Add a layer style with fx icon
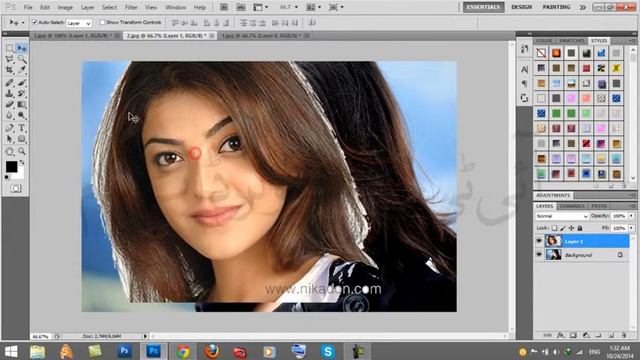The image size is (640, 360). (561, 335)
